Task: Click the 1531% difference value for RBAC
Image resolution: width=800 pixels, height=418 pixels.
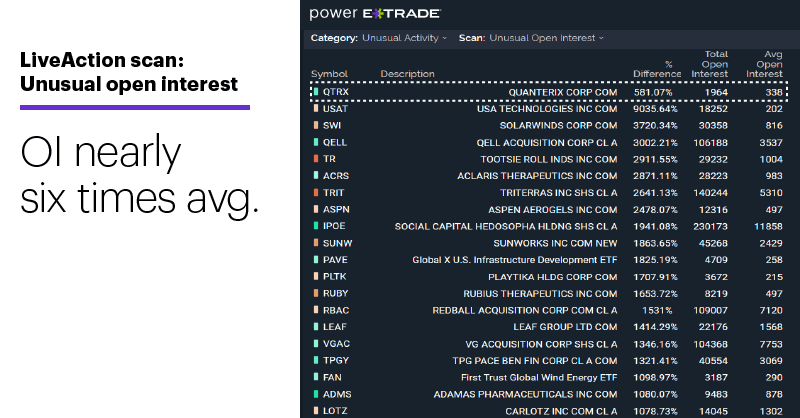Action: [x=657, y=310]
